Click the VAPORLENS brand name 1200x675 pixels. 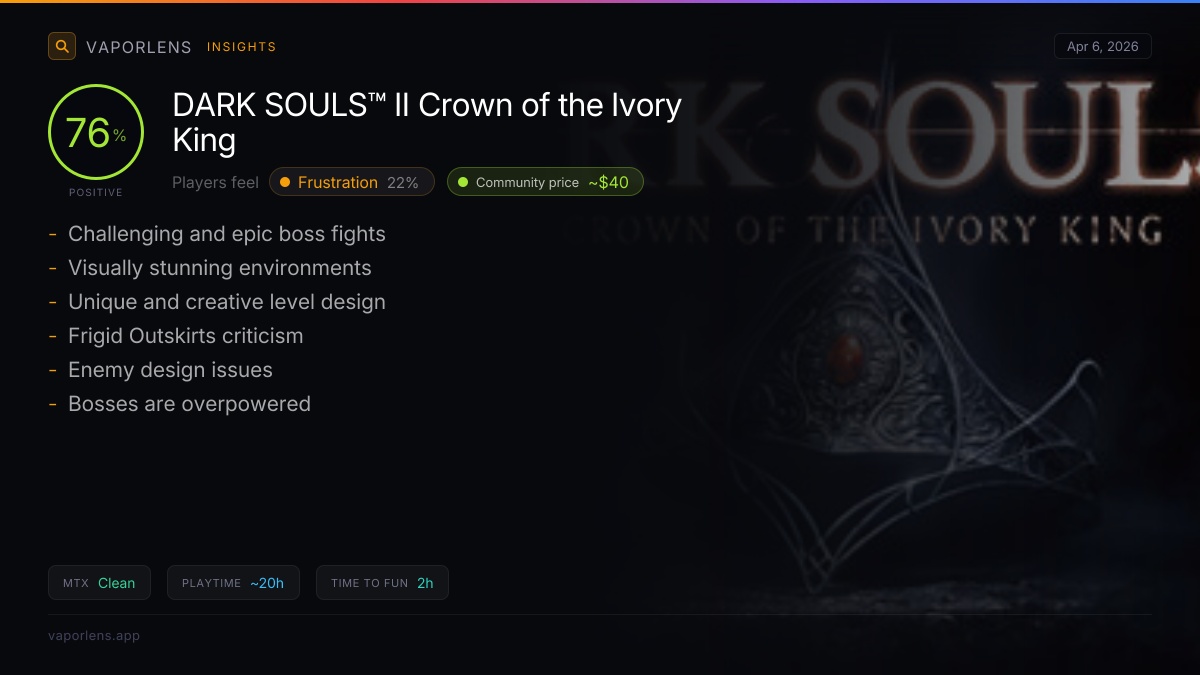[139, 47]
